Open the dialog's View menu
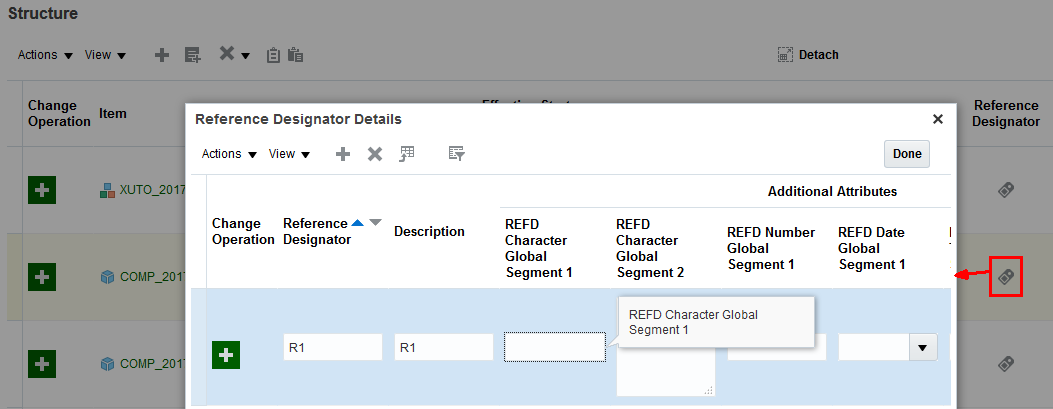Screen dimensions: 1053x409 [x=289, y=154]
